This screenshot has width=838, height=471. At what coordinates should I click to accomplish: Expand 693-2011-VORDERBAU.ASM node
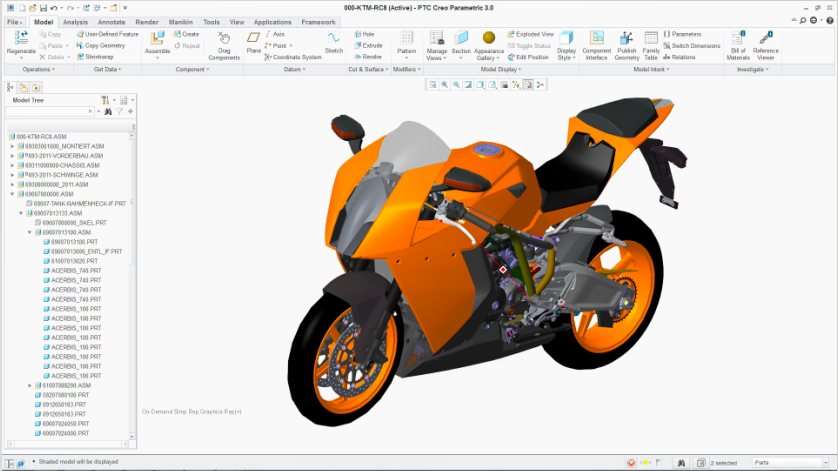(13, 156)
